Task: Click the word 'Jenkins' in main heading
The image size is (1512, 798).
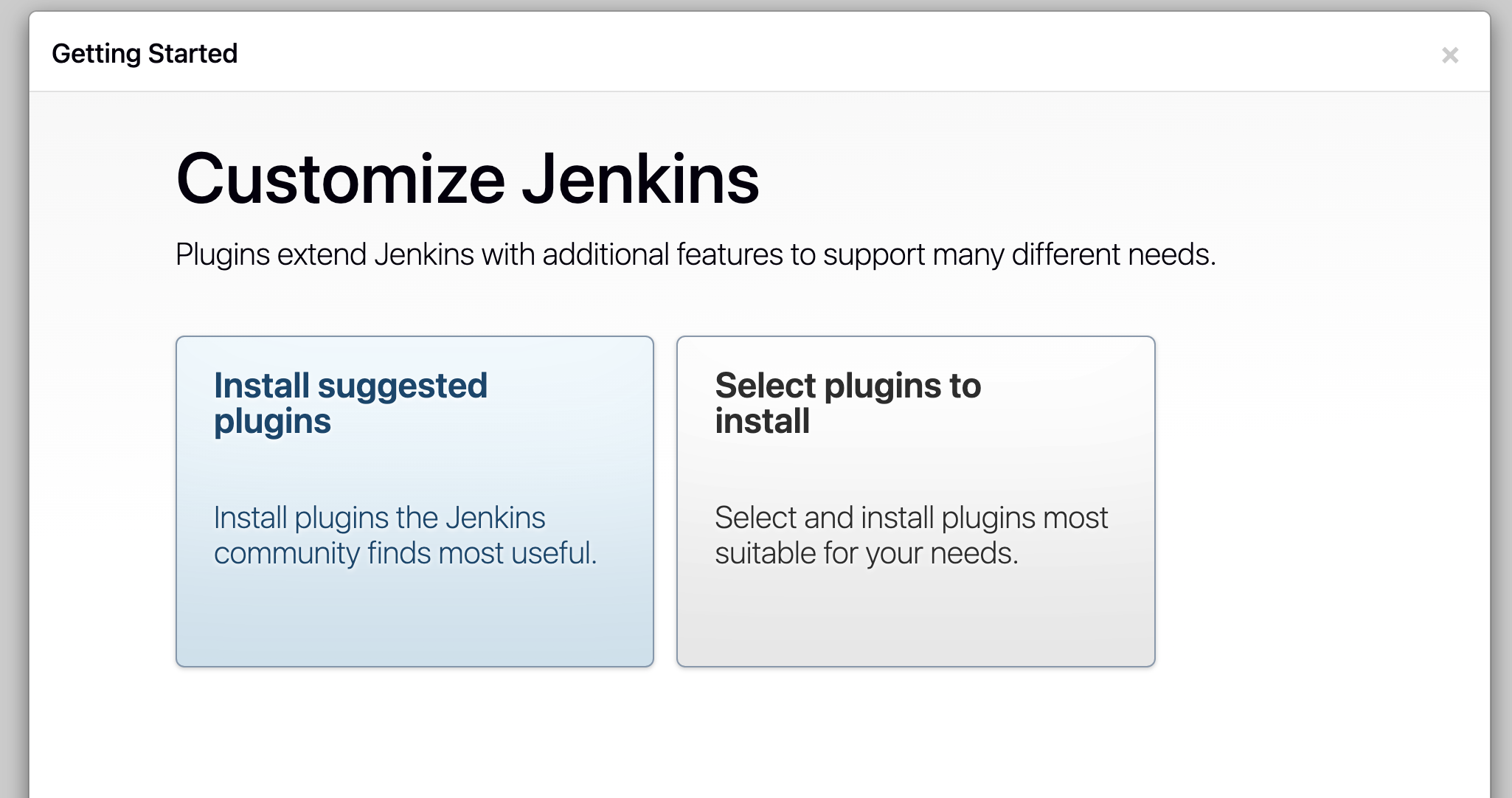Action: [640, 179]
